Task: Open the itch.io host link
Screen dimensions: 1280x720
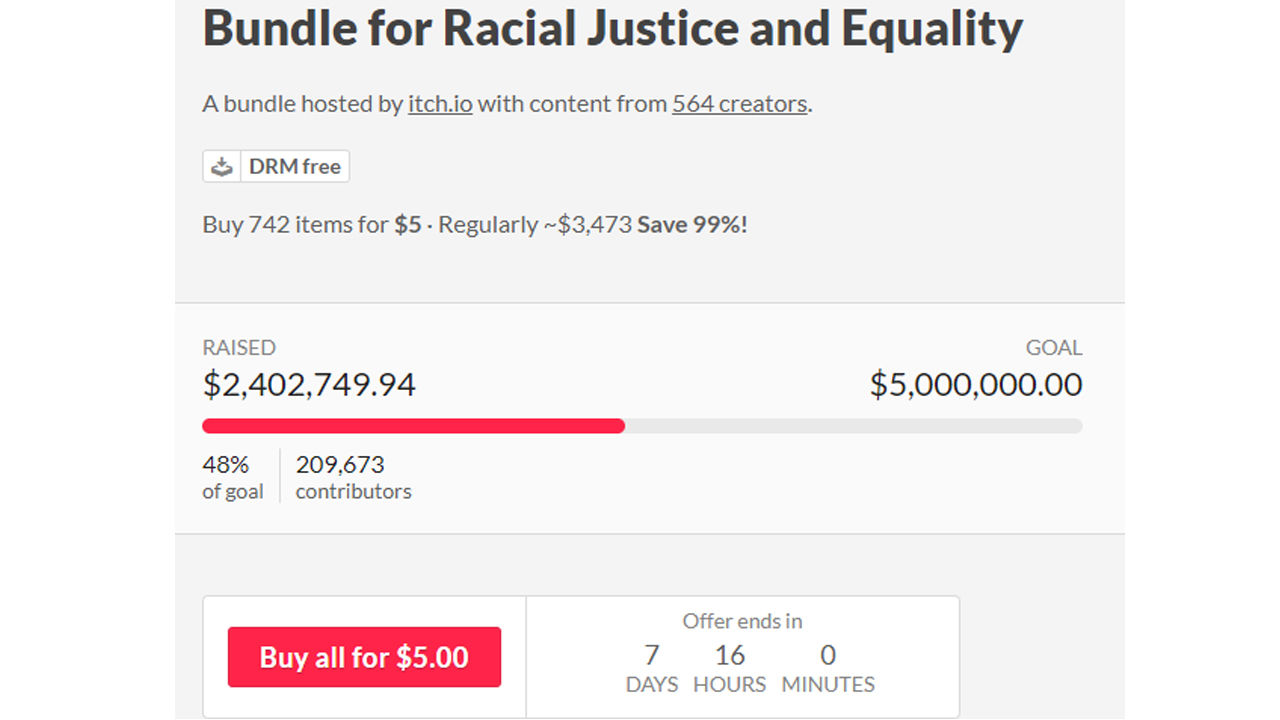Action: (x=440, y=104)
